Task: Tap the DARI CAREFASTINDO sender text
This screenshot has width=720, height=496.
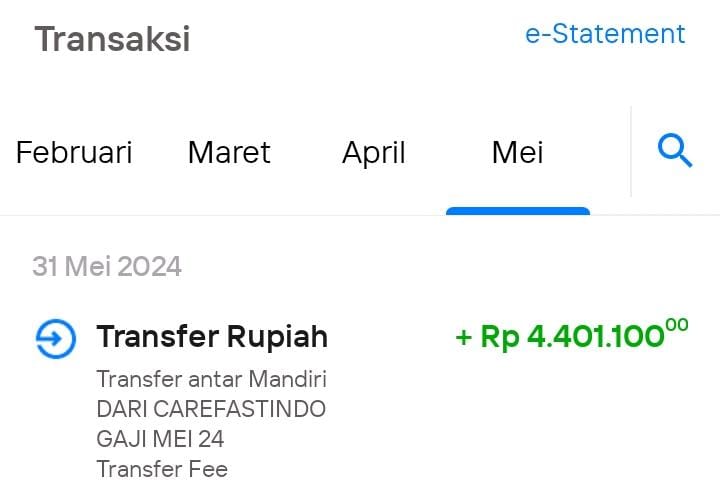Action: coord(211,409)
